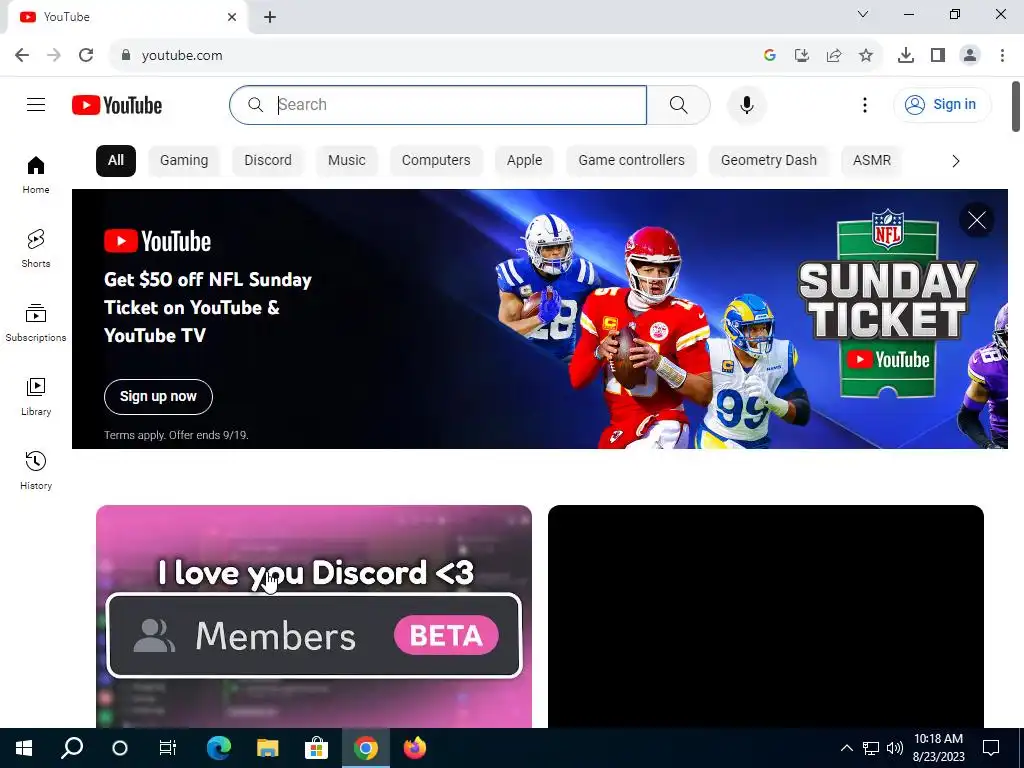The width and height of the screenshot is (1024, 768).
Task: Reload the YouTube page
Action: pyautogui.click(x=86, y=55)
